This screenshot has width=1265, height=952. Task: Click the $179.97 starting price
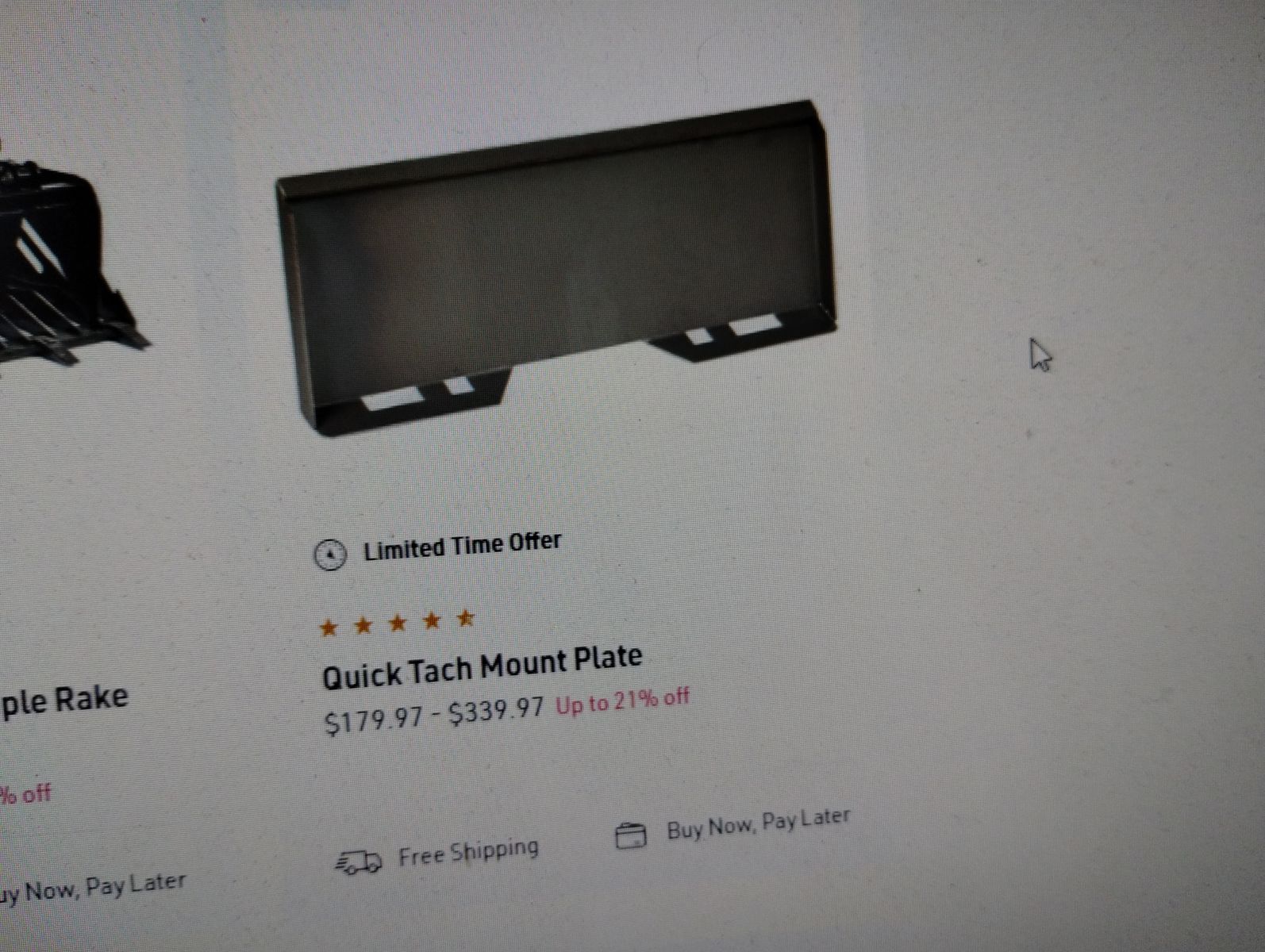click(375, 720)
